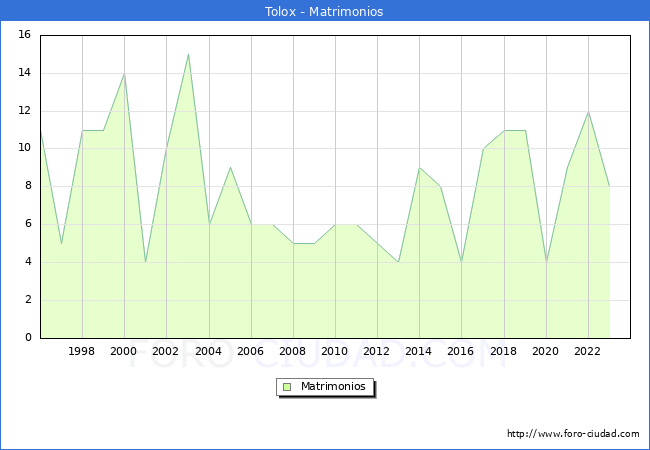Select the 2003 peak data point at 15
The height and width of the screenshot is (450, 650).
tap(188, 54)
